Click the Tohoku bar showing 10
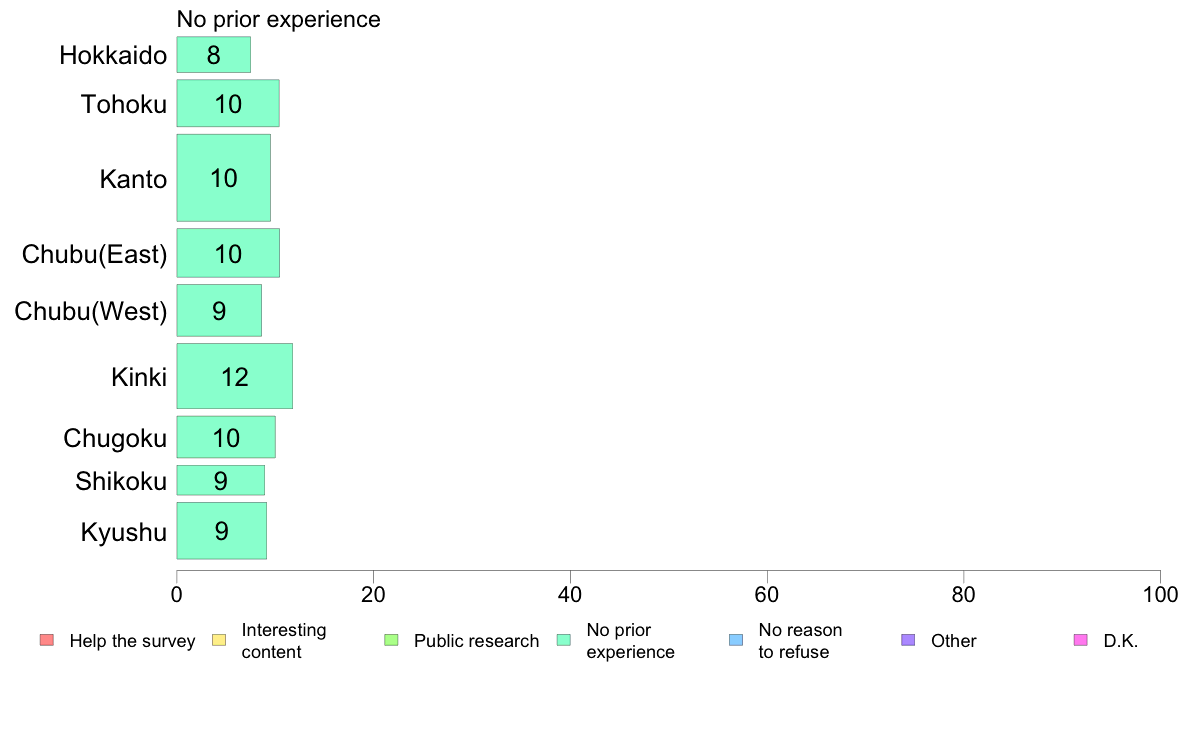This screenshot has height=736, width=1188. coord(228,103)
